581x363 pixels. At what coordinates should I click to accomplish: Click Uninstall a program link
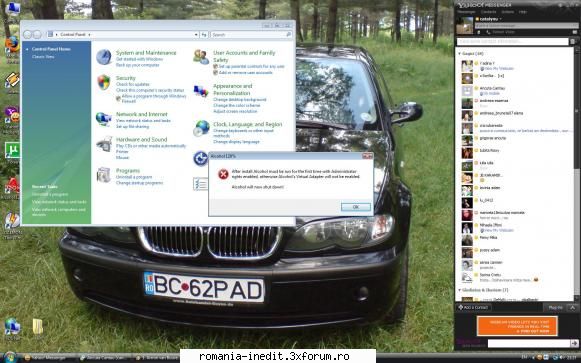click(134, 177)
